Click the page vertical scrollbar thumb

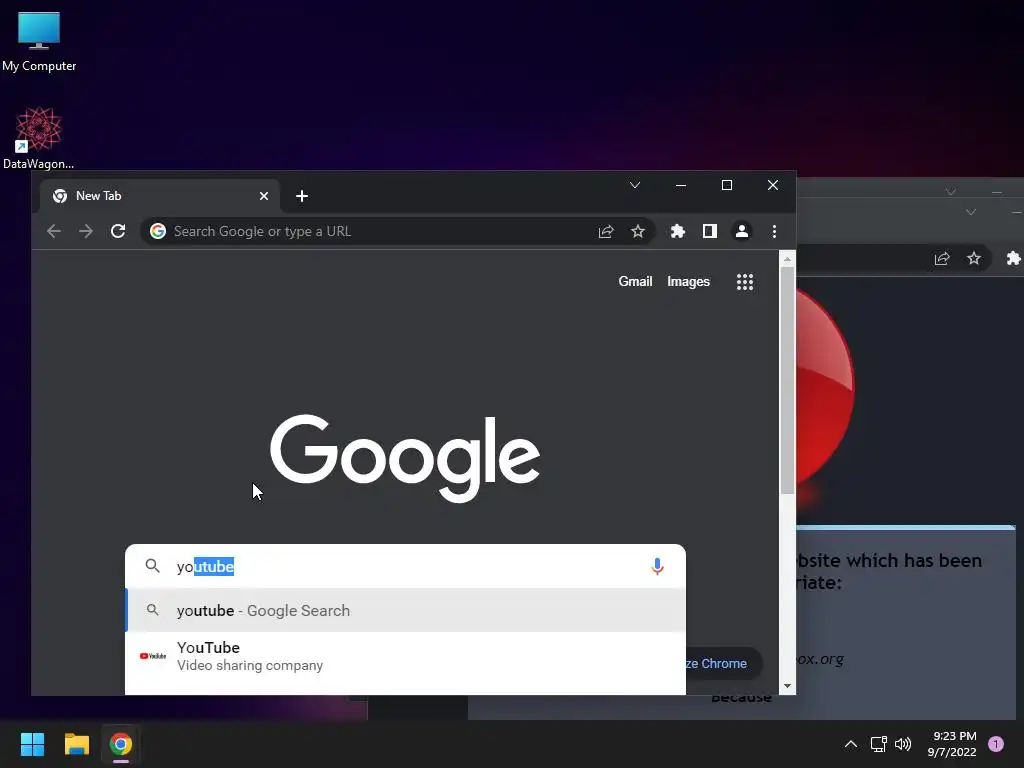coord(788,381)
